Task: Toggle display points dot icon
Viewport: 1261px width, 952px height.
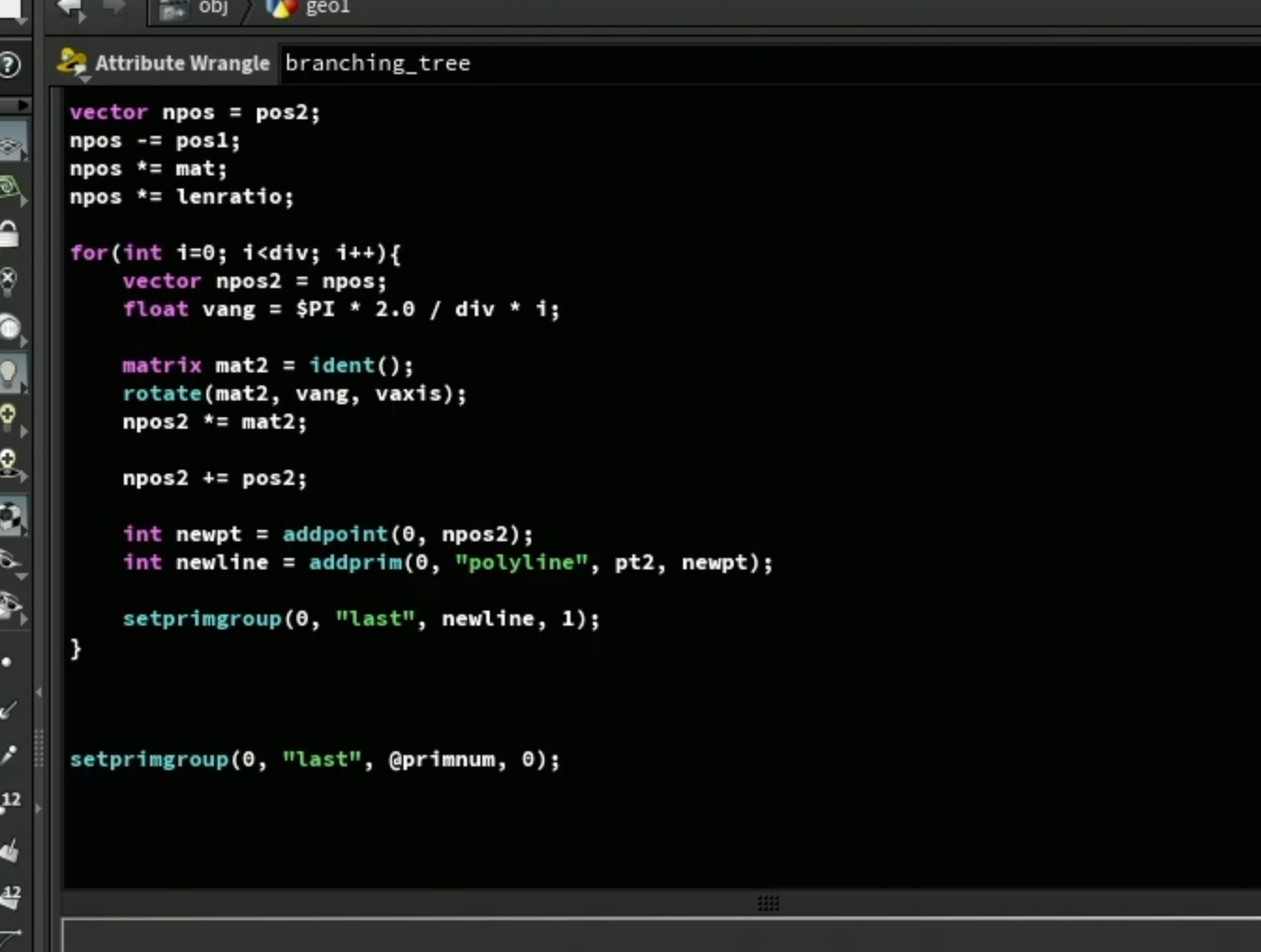Action: tap(8, 661)
